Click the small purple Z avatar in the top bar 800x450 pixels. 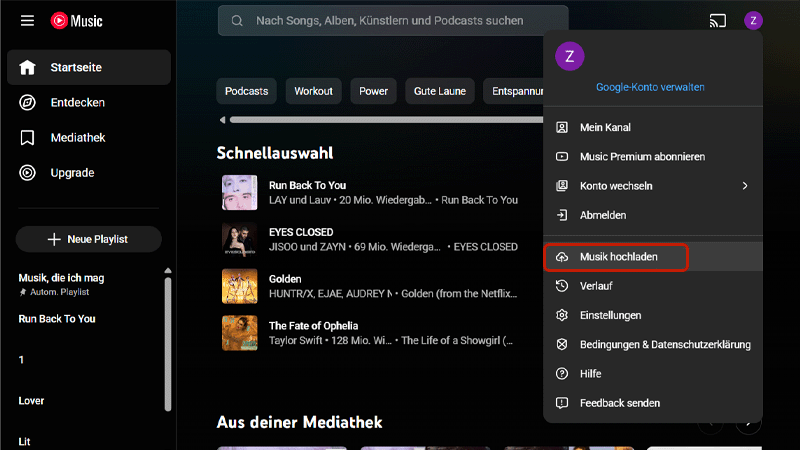tap(753, 21)
